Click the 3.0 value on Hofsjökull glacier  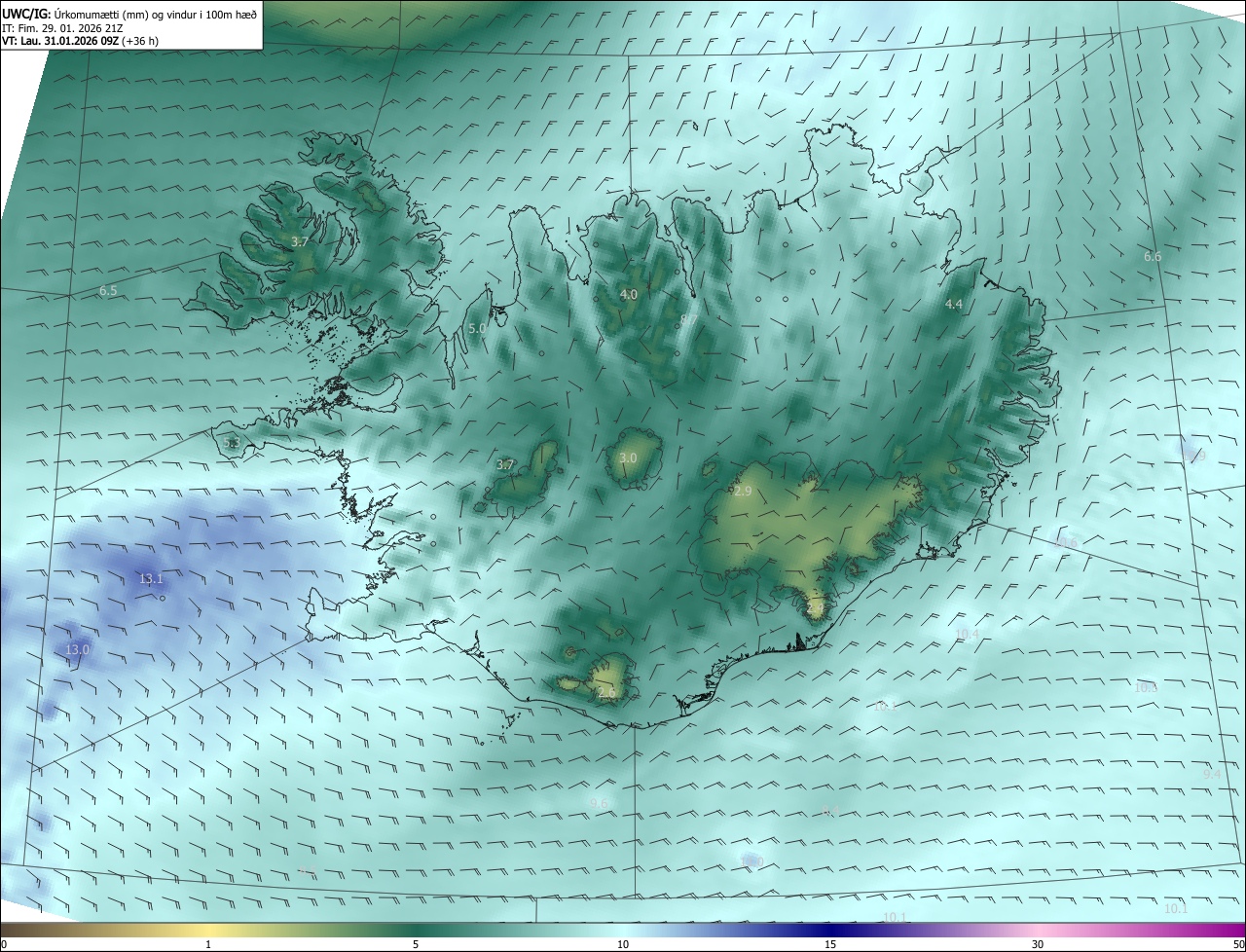628,458
